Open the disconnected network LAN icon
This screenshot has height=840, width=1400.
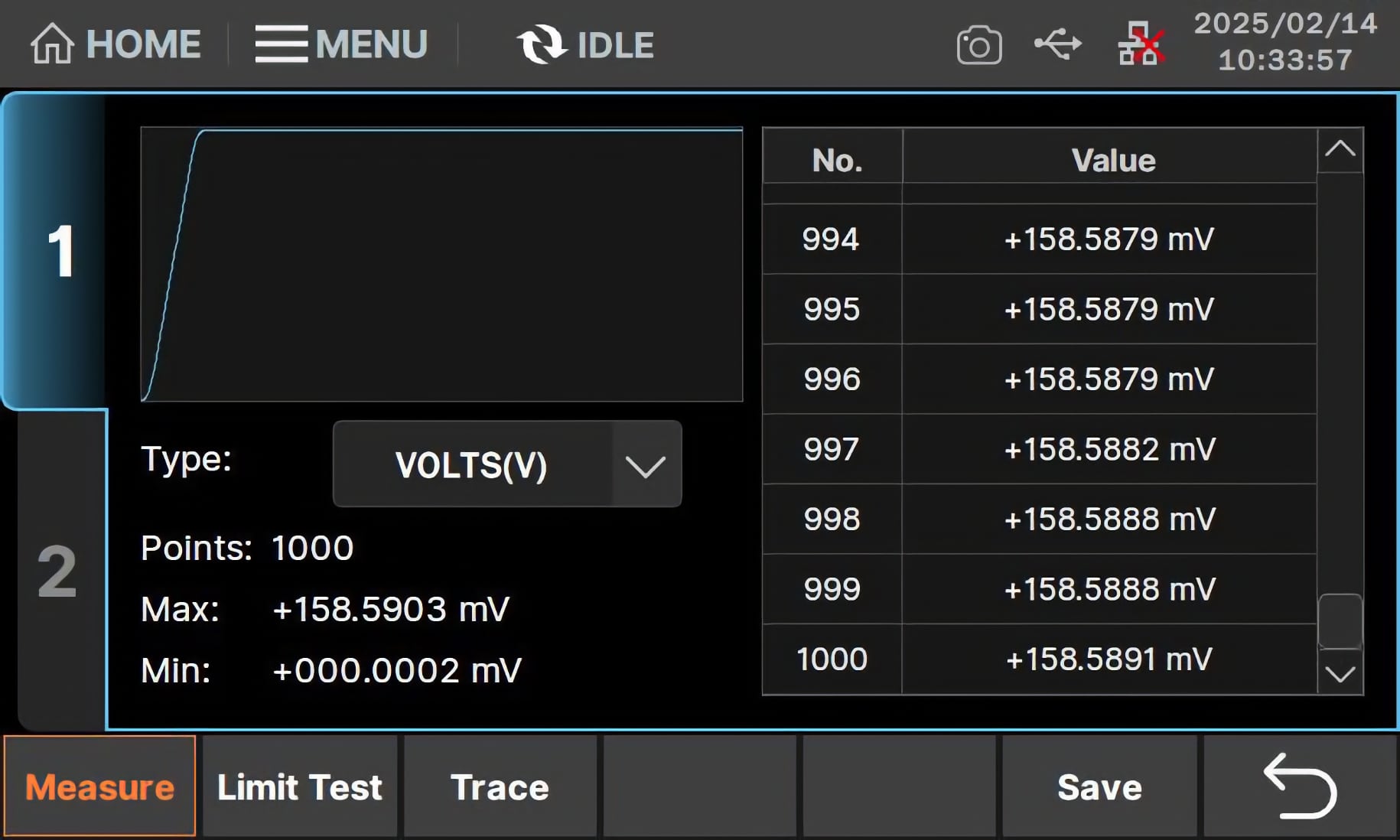(1141, 44)
